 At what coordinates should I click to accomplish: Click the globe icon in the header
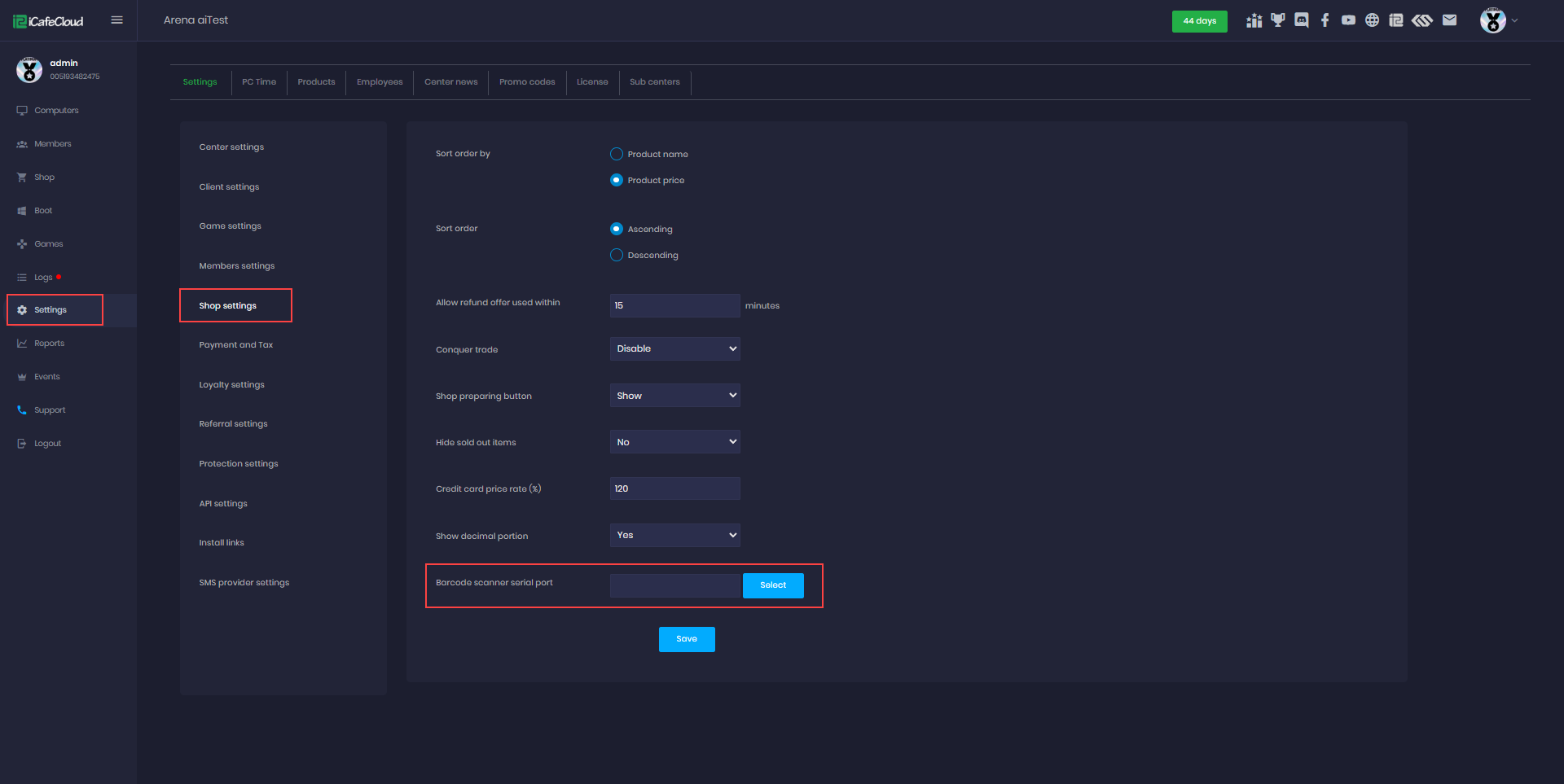coord(1372,20)
